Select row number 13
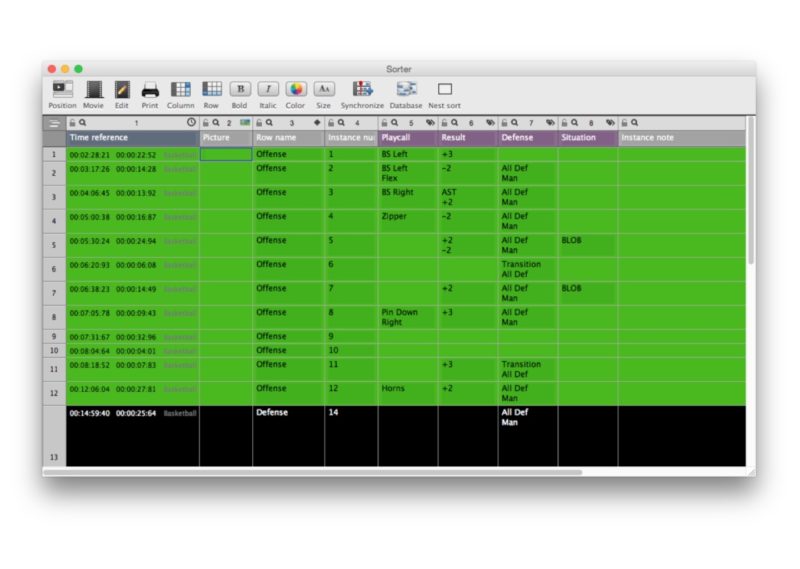 tap(54, 436)
